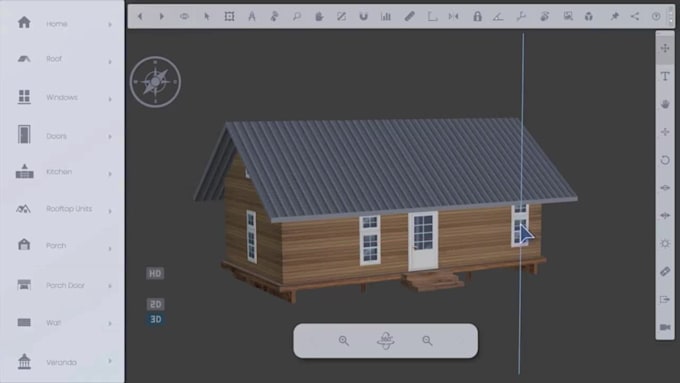Click the clock history icon

click(x=656, y=16)
